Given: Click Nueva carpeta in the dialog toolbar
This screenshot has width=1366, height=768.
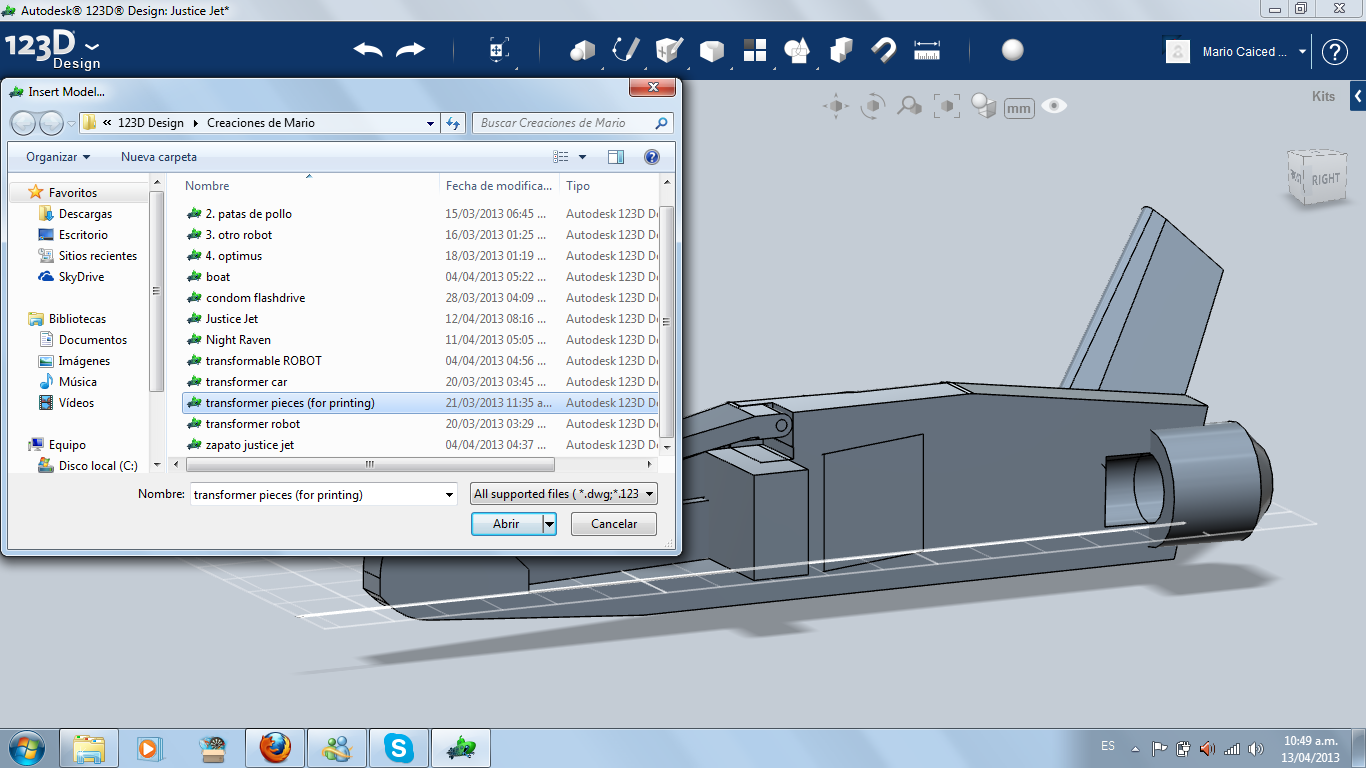Looking at the screenshot, I should 159,157.
